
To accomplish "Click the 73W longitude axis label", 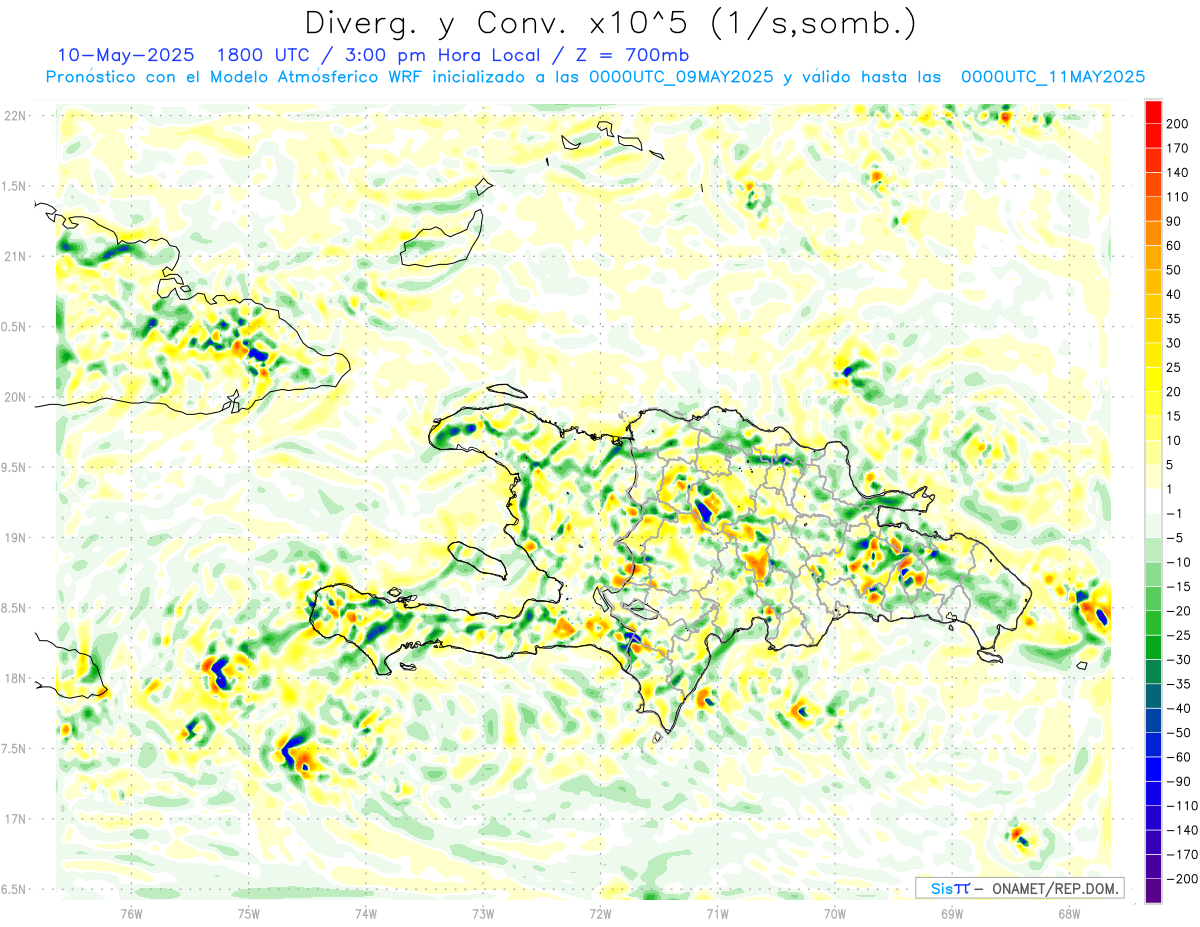I will click(483, 912).
